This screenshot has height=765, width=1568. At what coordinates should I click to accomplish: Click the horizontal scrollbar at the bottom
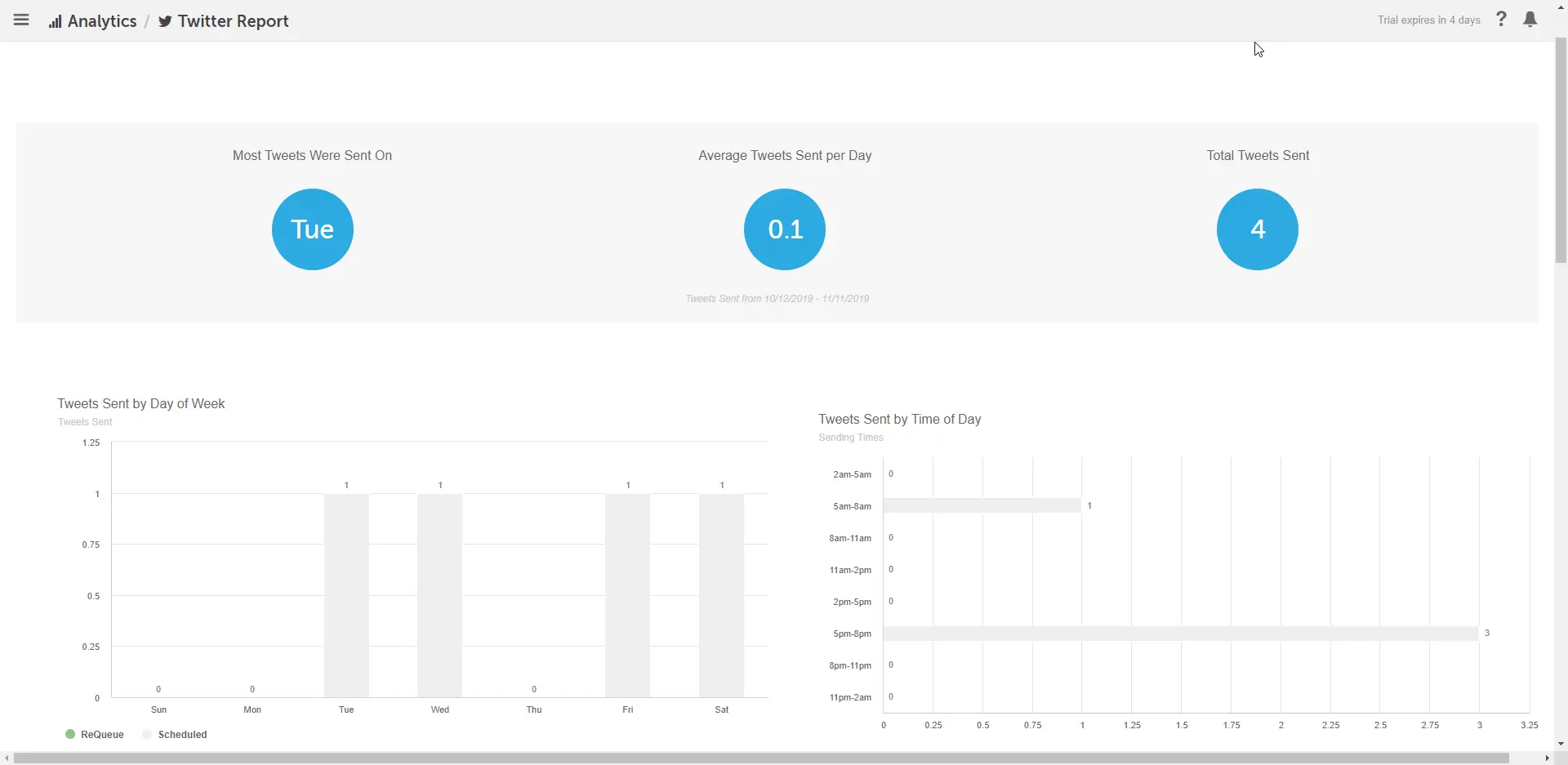coord(759,758)
